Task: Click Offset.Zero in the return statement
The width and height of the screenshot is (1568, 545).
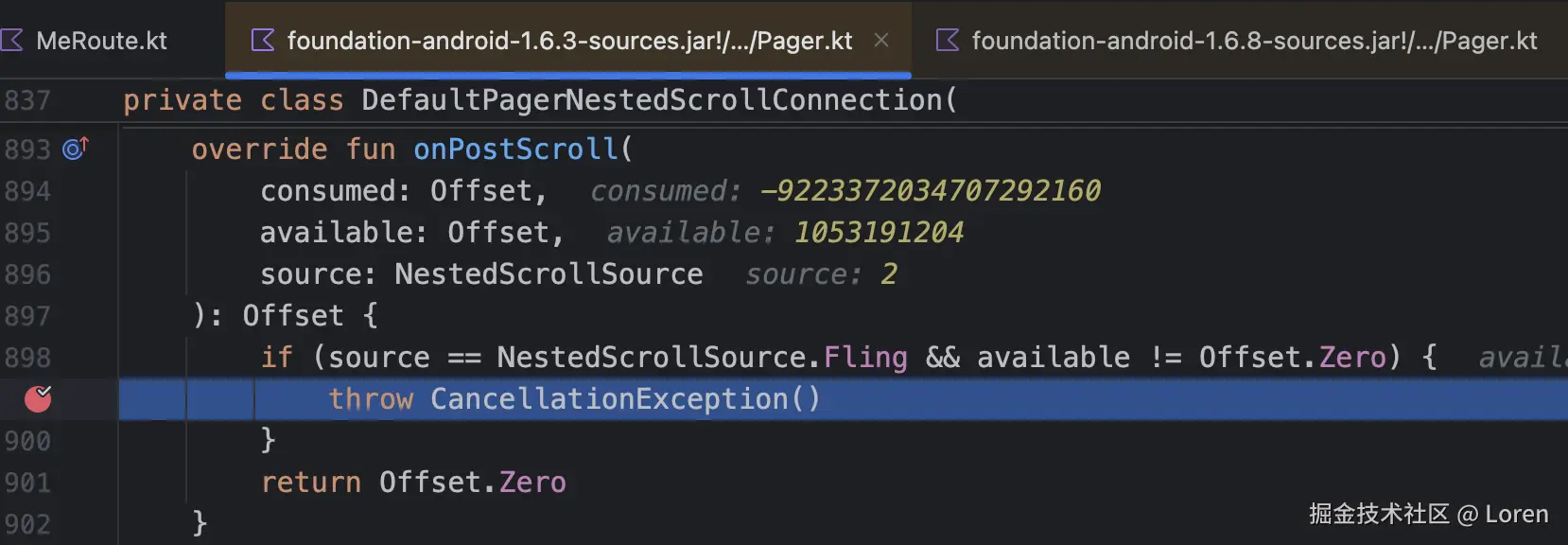Action: click(472, 483)
